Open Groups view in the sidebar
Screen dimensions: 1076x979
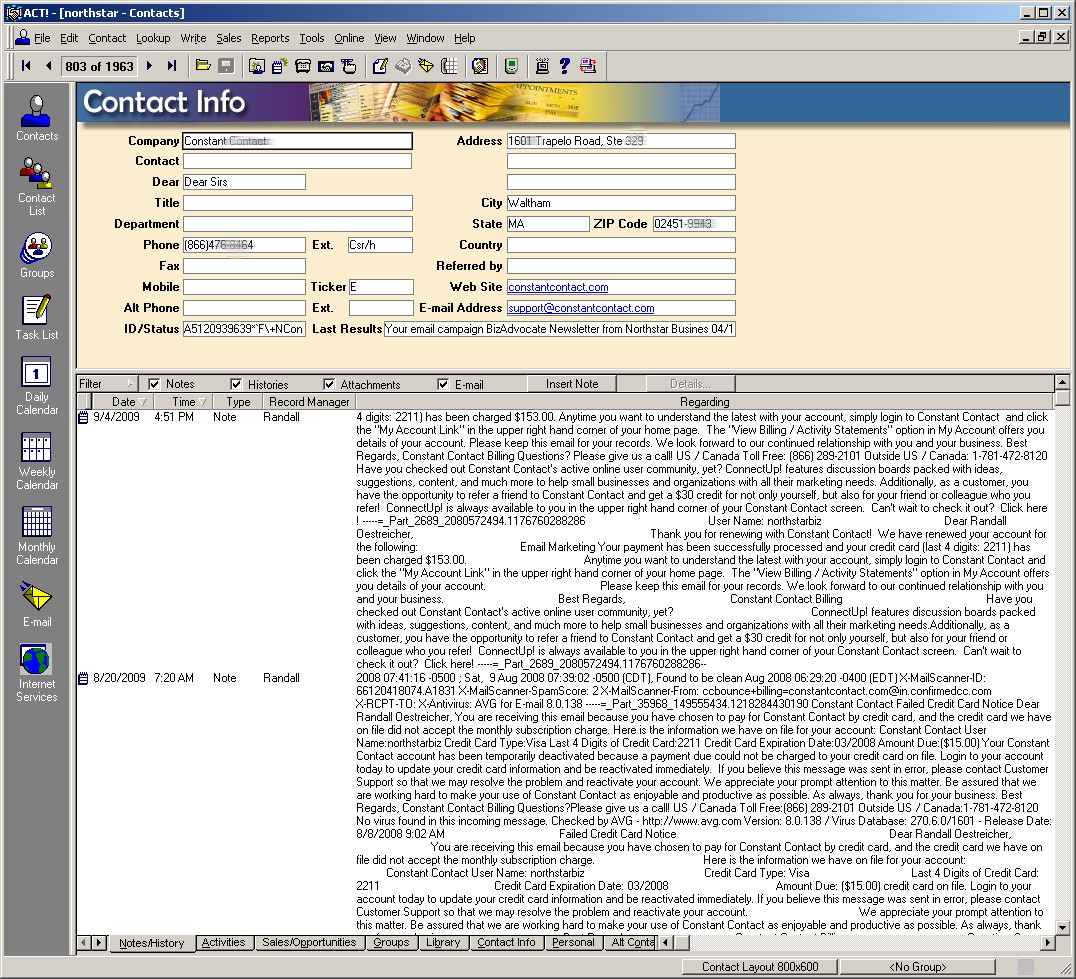coord(37,255)
